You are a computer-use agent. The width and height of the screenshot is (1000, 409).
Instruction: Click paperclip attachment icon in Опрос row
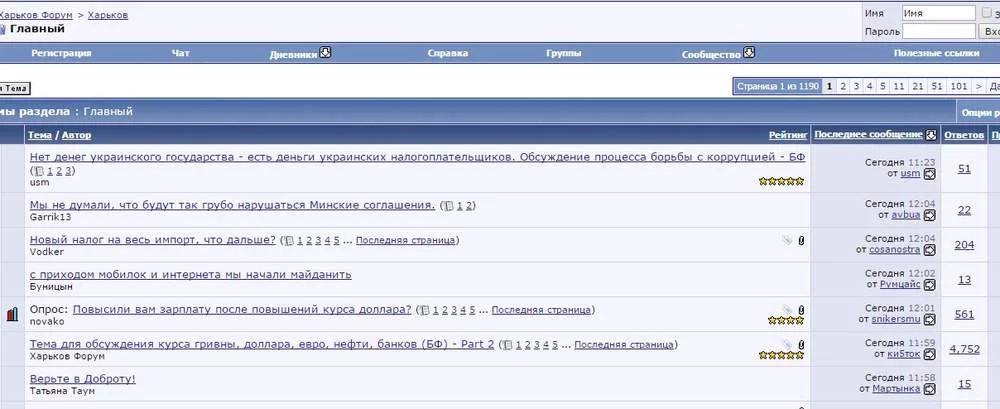click(801, 310)
